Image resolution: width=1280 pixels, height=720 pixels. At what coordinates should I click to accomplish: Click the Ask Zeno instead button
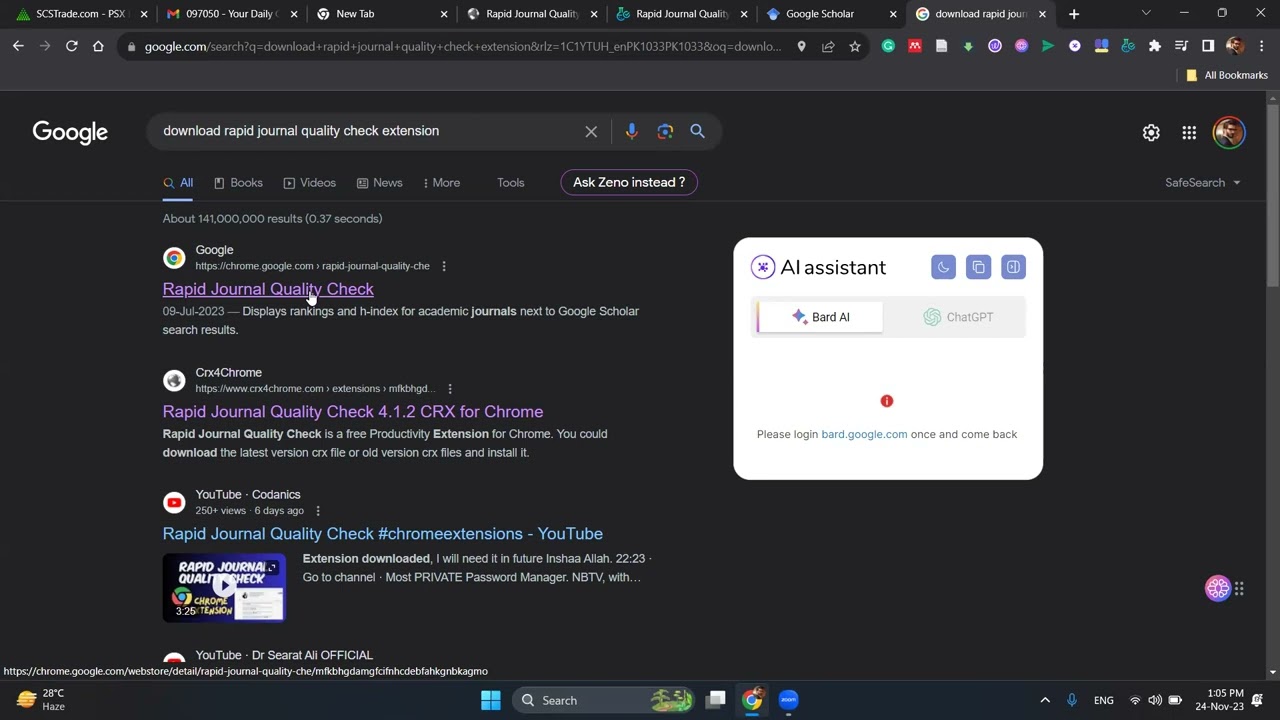coord(629,182)
